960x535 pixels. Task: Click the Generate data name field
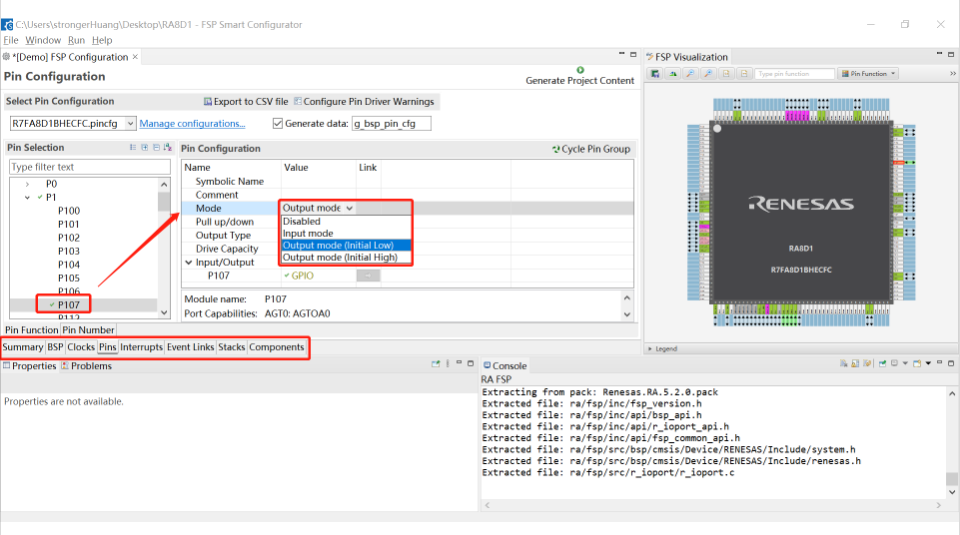click(391, 124)
